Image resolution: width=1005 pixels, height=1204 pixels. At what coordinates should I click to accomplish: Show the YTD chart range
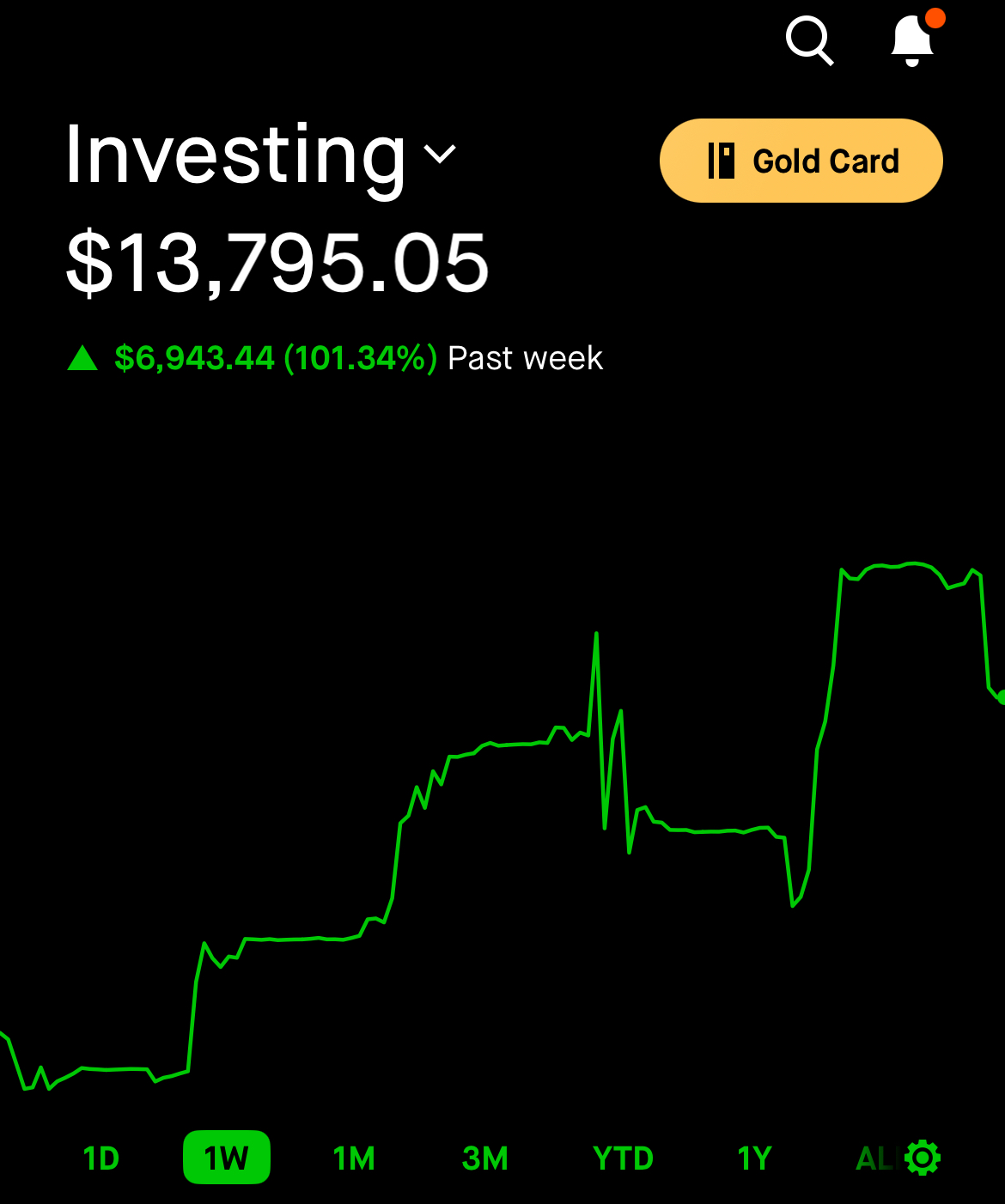pos(624,1158)
